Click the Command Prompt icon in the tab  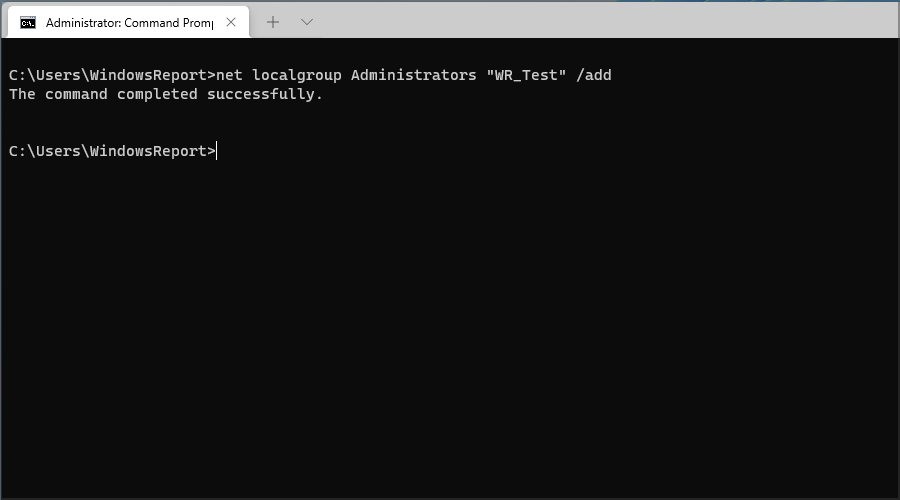(x=28, y=22)
